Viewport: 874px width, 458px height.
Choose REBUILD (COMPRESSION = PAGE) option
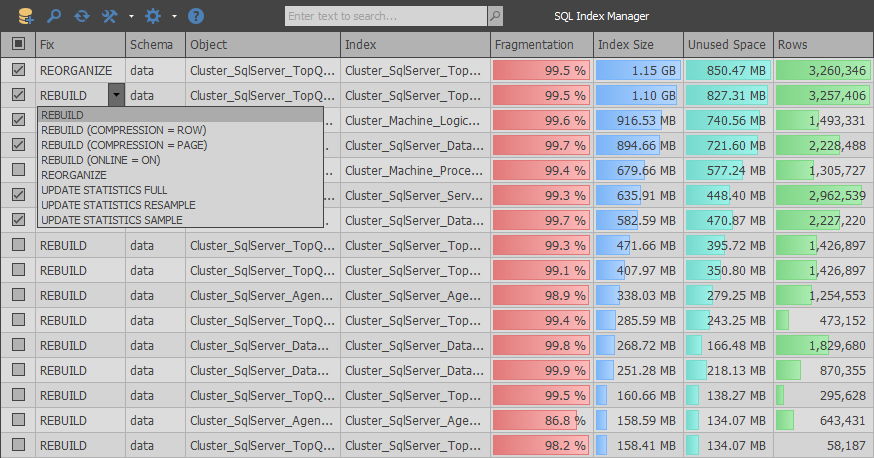[180, 145]
